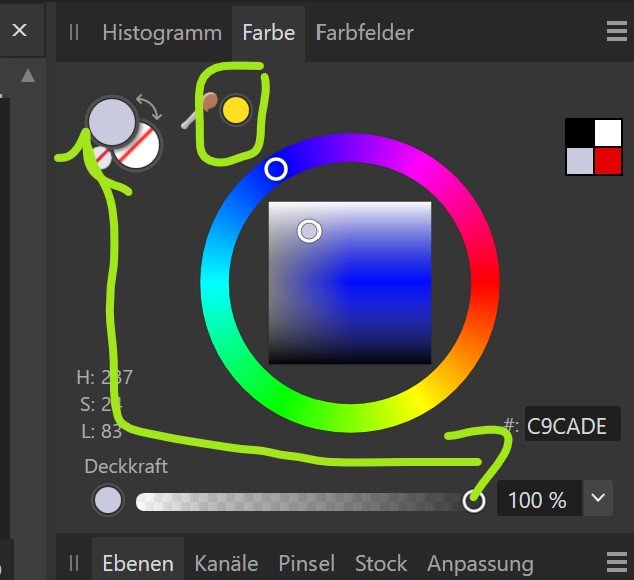This screenshot has height=580, width=634.
Task: Apply the yellow picked color circle
Action: [x=236, y=110]
